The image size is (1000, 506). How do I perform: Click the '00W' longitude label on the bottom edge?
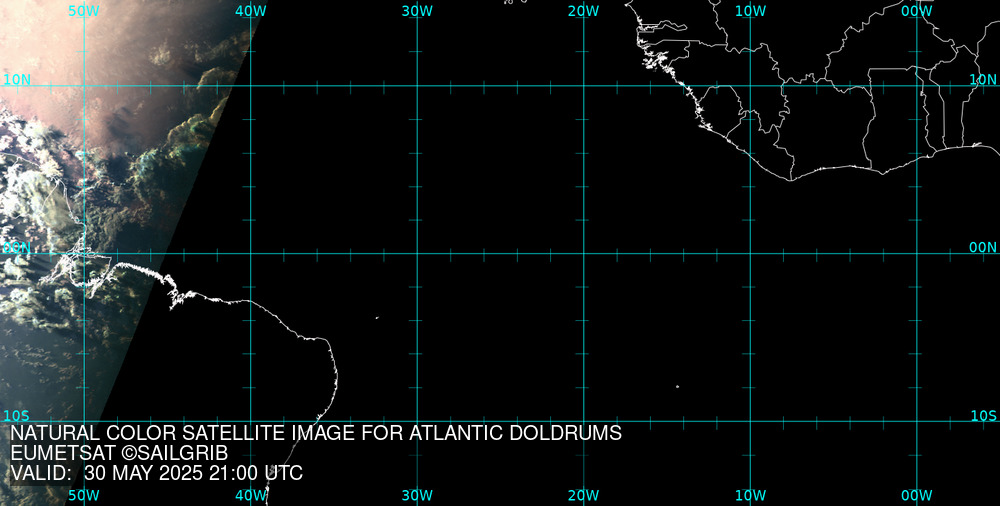coord(917,495)
